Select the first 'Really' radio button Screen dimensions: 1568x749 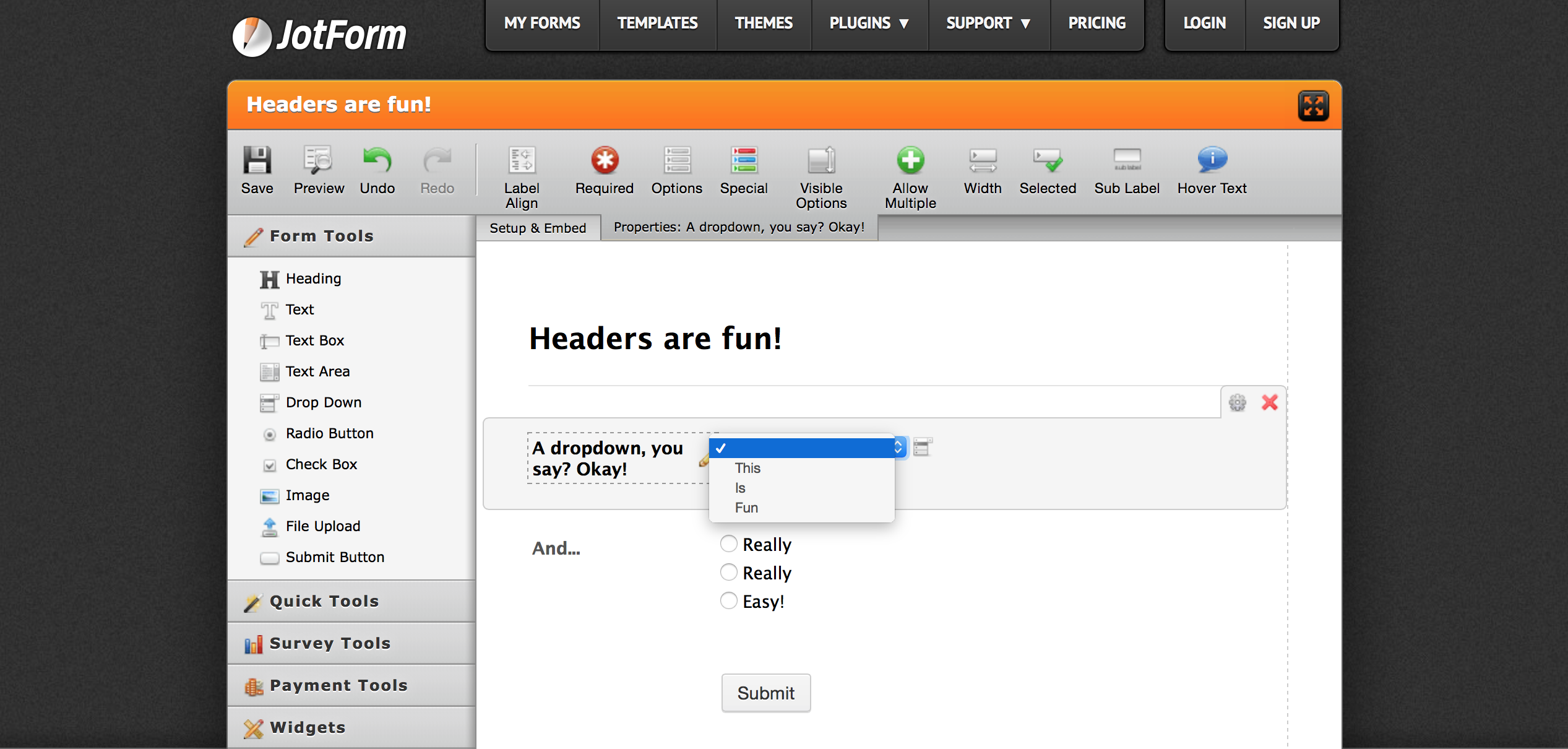click(x=729, y=544)
